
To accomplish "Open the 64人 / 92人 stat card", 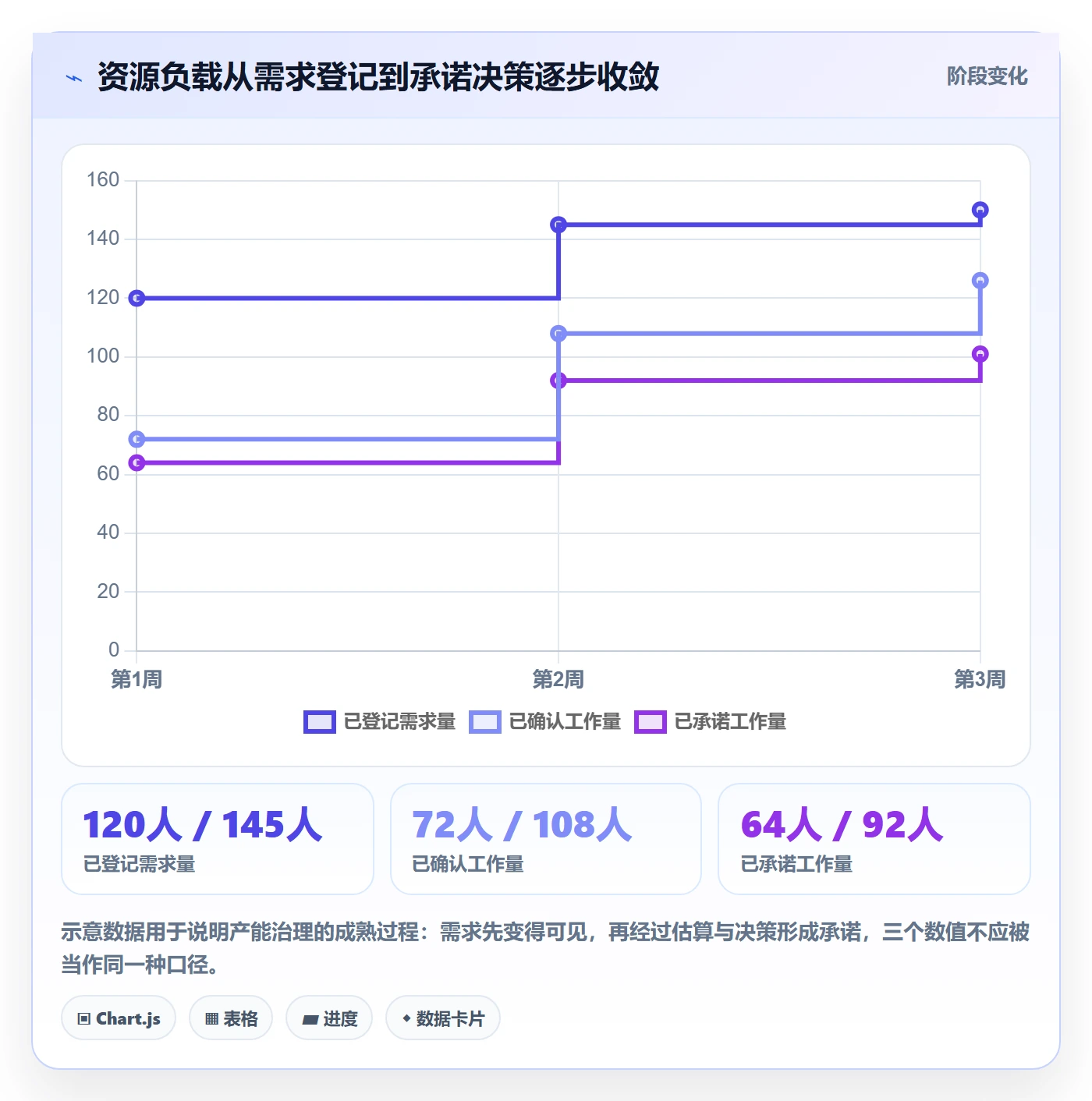I will tap(874, 839).
